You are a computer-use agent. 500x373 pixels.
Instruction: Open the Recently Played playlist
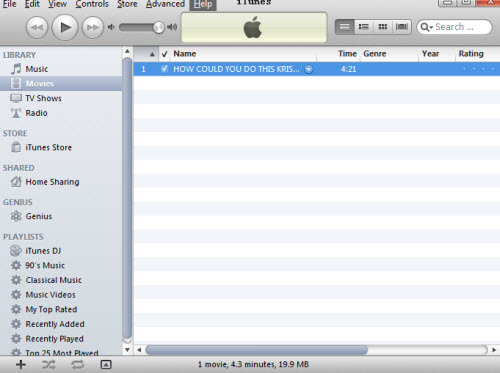[61, 339]
